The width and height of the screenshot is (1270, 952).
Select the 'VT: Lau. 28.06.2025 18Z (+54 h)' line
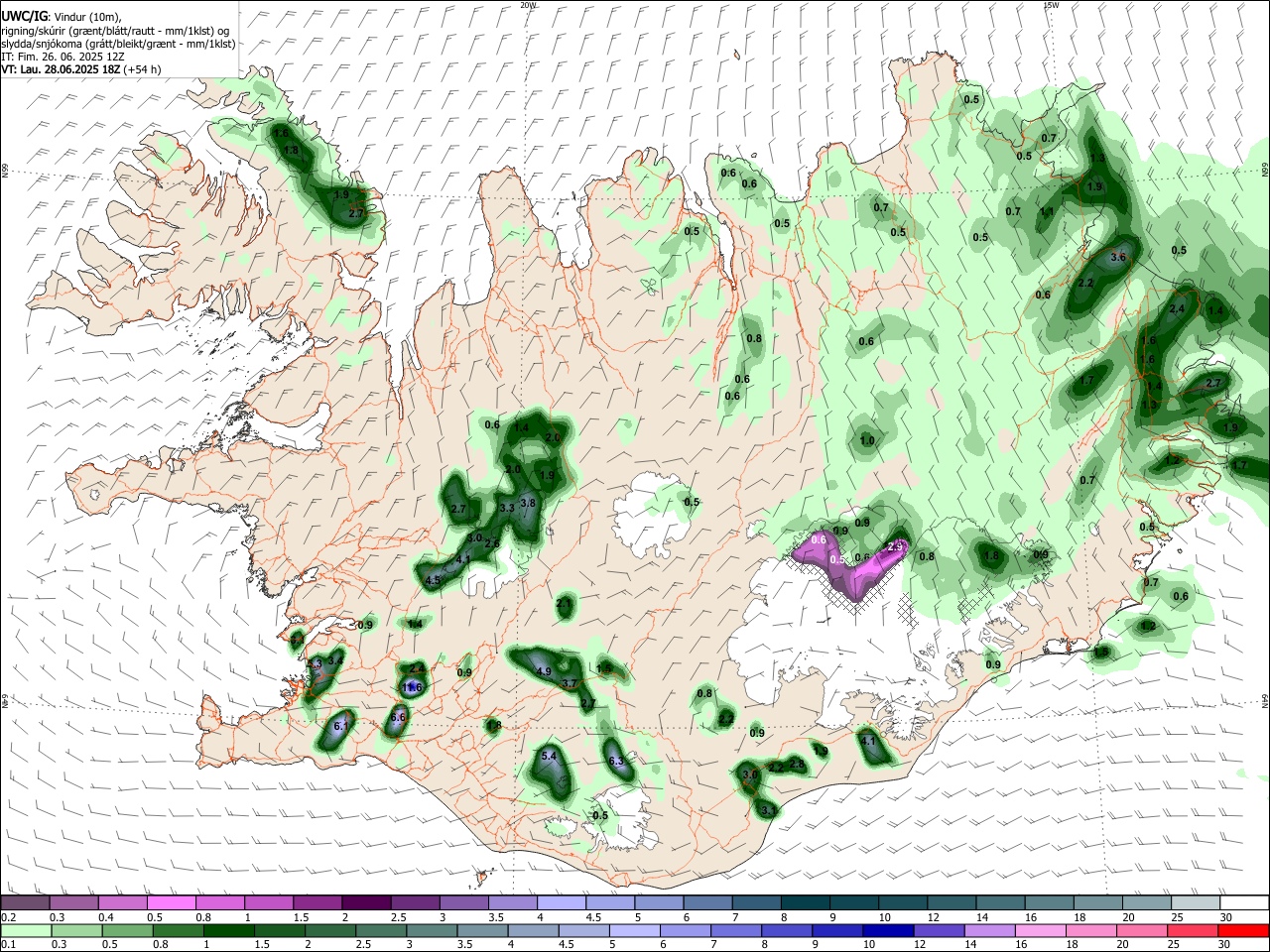80,69
